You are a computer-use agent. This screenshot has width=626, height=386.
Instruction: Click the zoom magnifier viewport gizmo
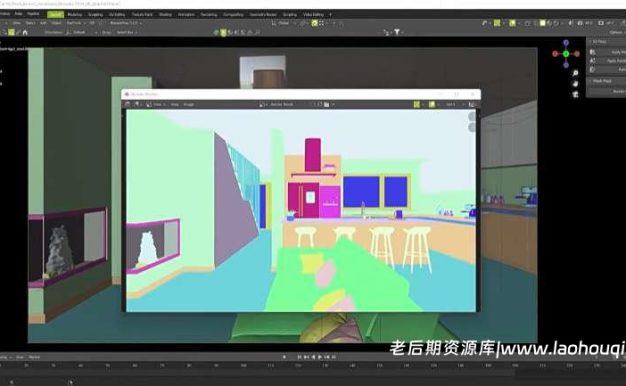tap(575, 73)
